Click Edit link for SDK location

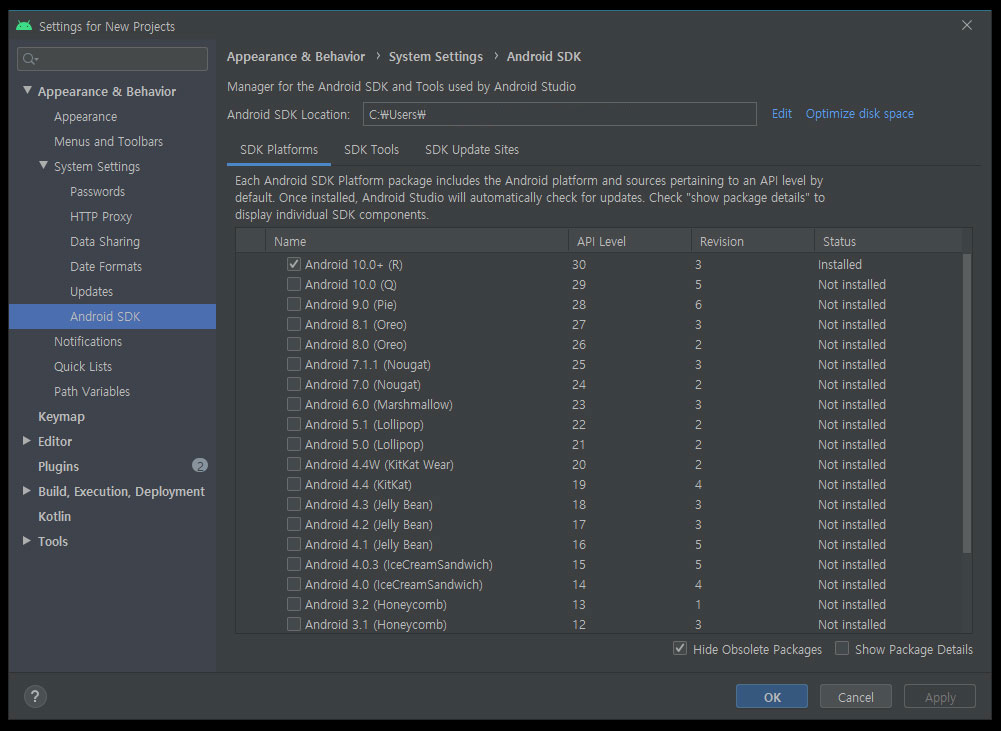click(781, 114)
